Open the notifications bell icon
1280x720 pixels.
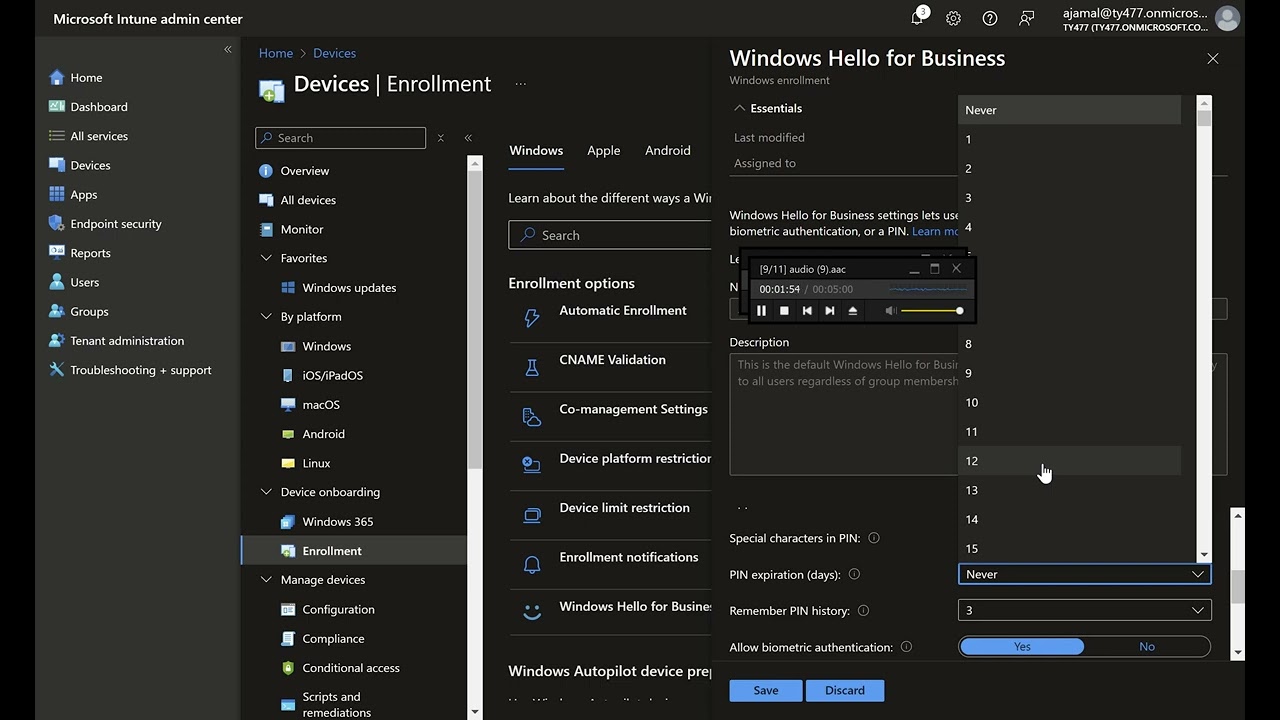[x=917, y=18]
